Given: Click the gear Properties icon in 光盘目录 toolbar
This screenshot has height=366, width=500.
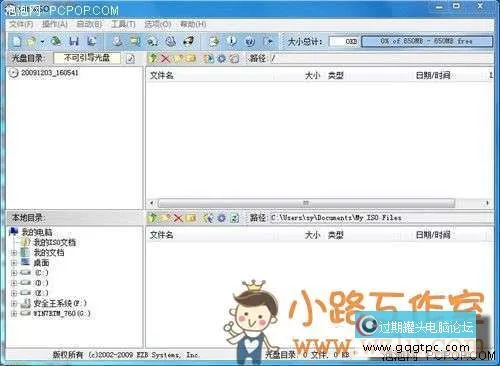Looking at the screenshot, I should [221, 59].
